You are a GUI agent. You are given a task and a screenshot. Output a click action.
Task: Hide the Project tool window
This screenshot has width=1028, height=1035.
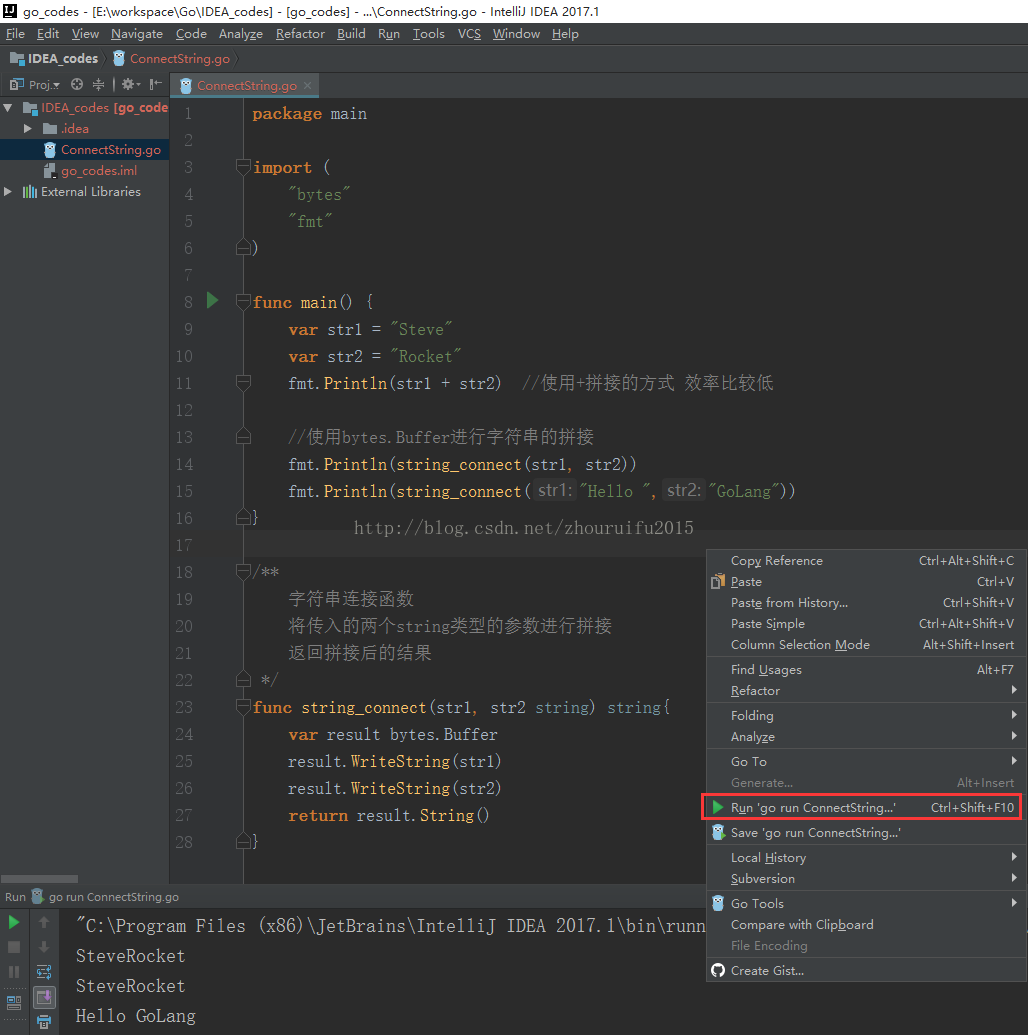156,84
